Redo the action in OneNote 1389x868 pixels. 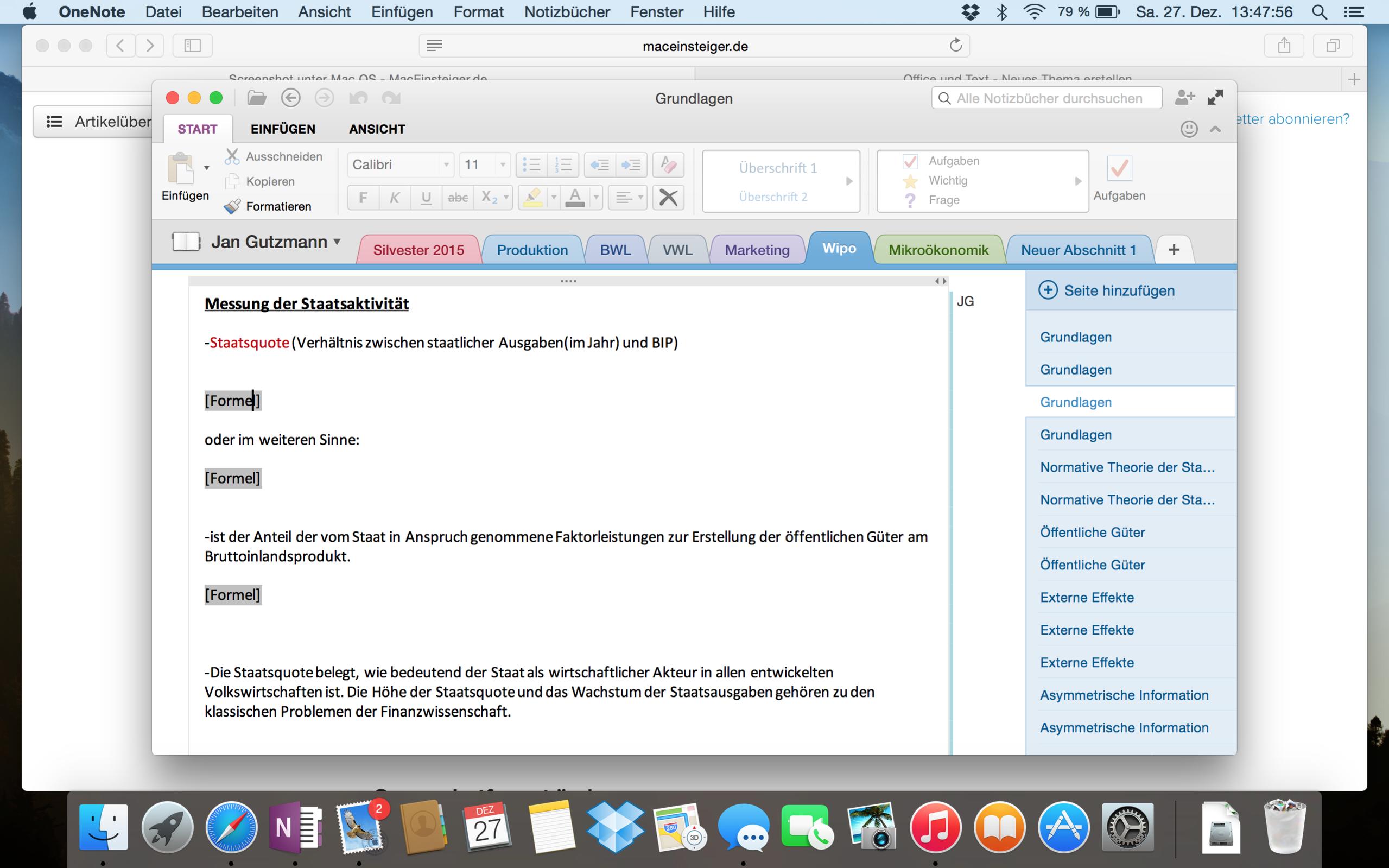click(391, 98)
